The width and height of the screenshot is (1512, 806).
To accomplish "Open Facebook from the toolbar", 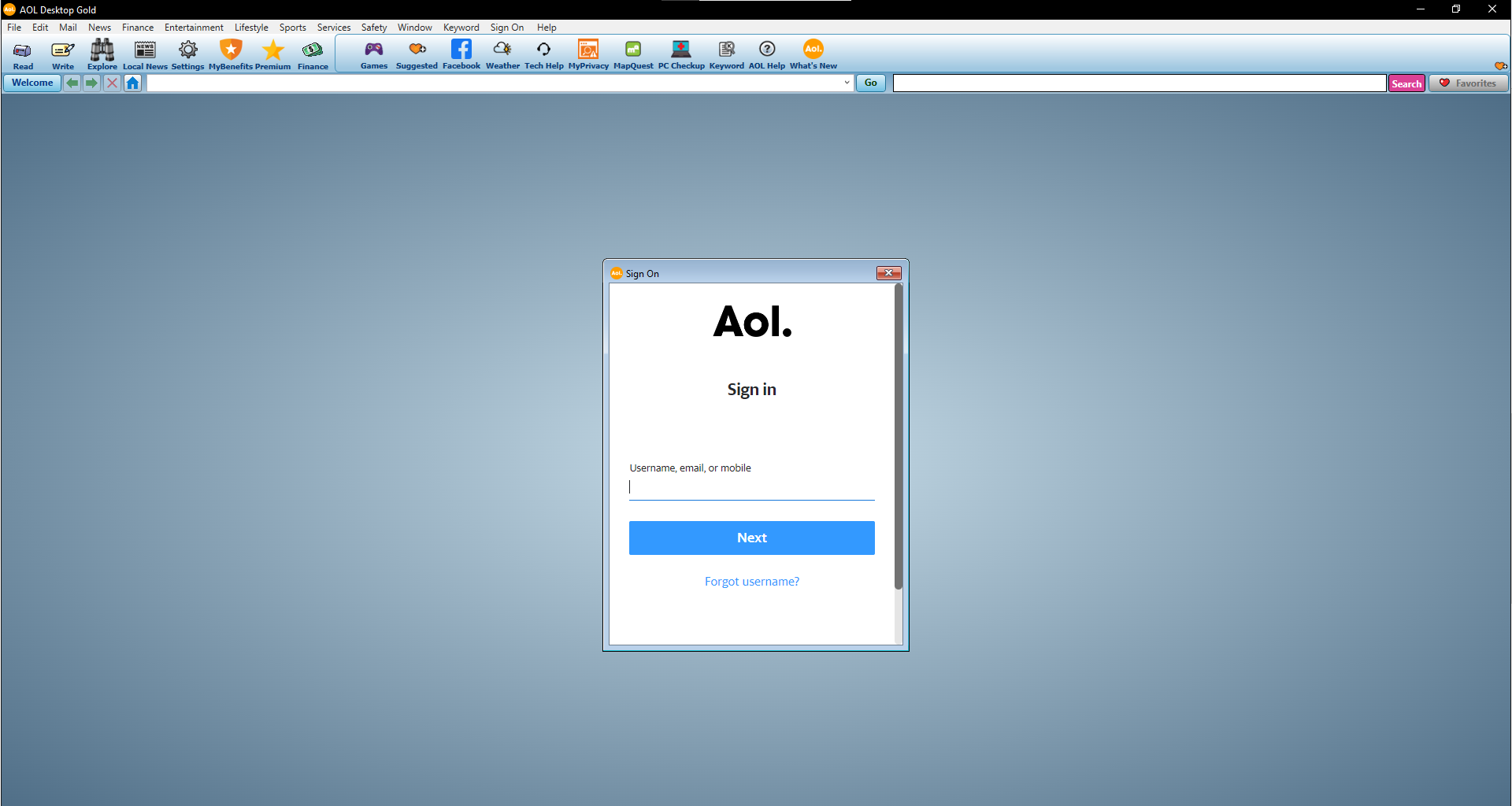I will pyautogui.click(x=461, y=54).
